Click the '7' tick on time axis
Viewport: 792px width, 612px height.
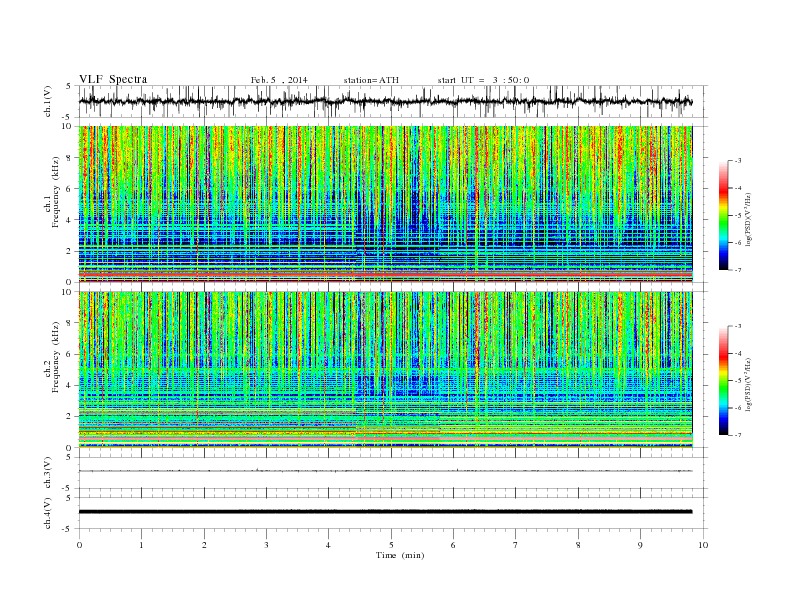[516, 545]
